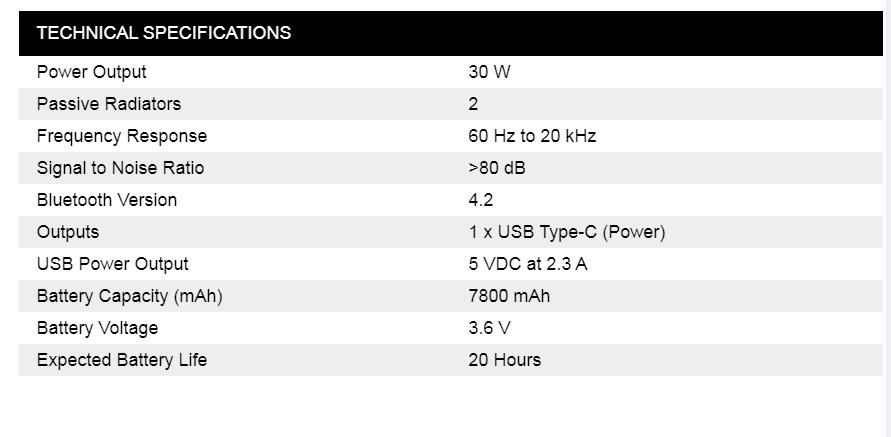This screenshot has width=891, height=437.
Task: Click the Battery Capacity (mAh) label
Action: (x=130, y=296)
